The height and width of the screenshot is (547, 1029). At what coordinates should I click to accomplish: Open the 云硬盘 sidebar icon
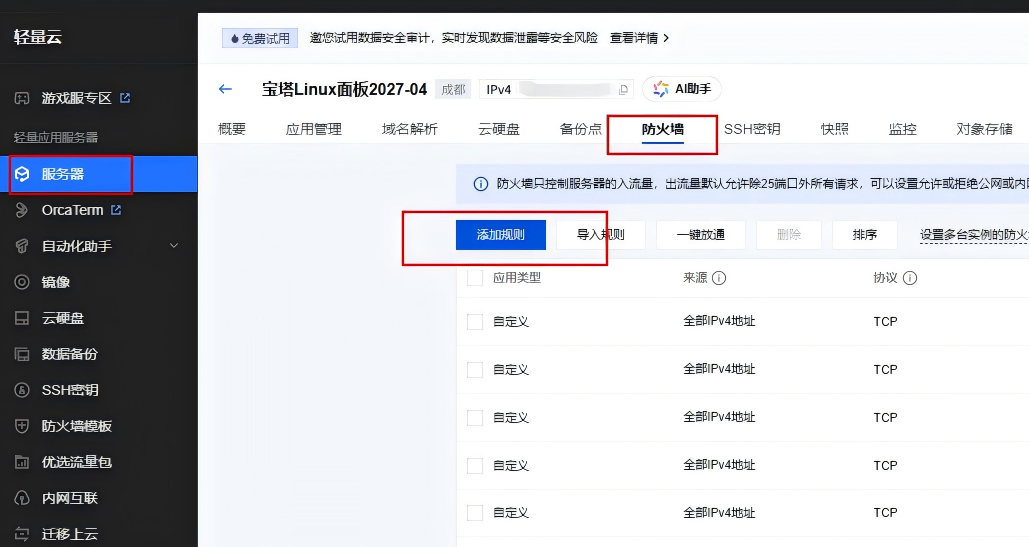point(22,318)
